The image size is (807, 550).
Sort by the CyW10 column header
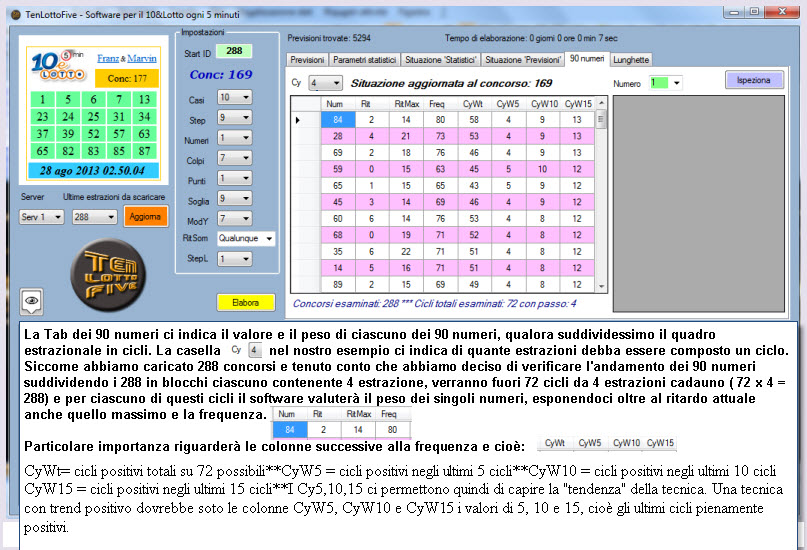(x=542, y=104)
